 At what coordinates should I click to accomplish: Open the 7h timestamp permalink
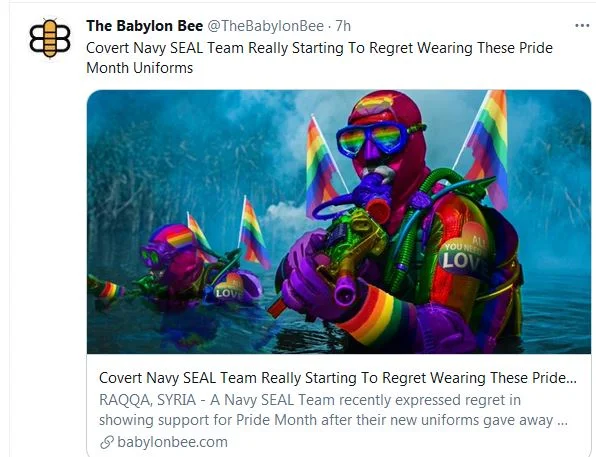click(343, 26)
